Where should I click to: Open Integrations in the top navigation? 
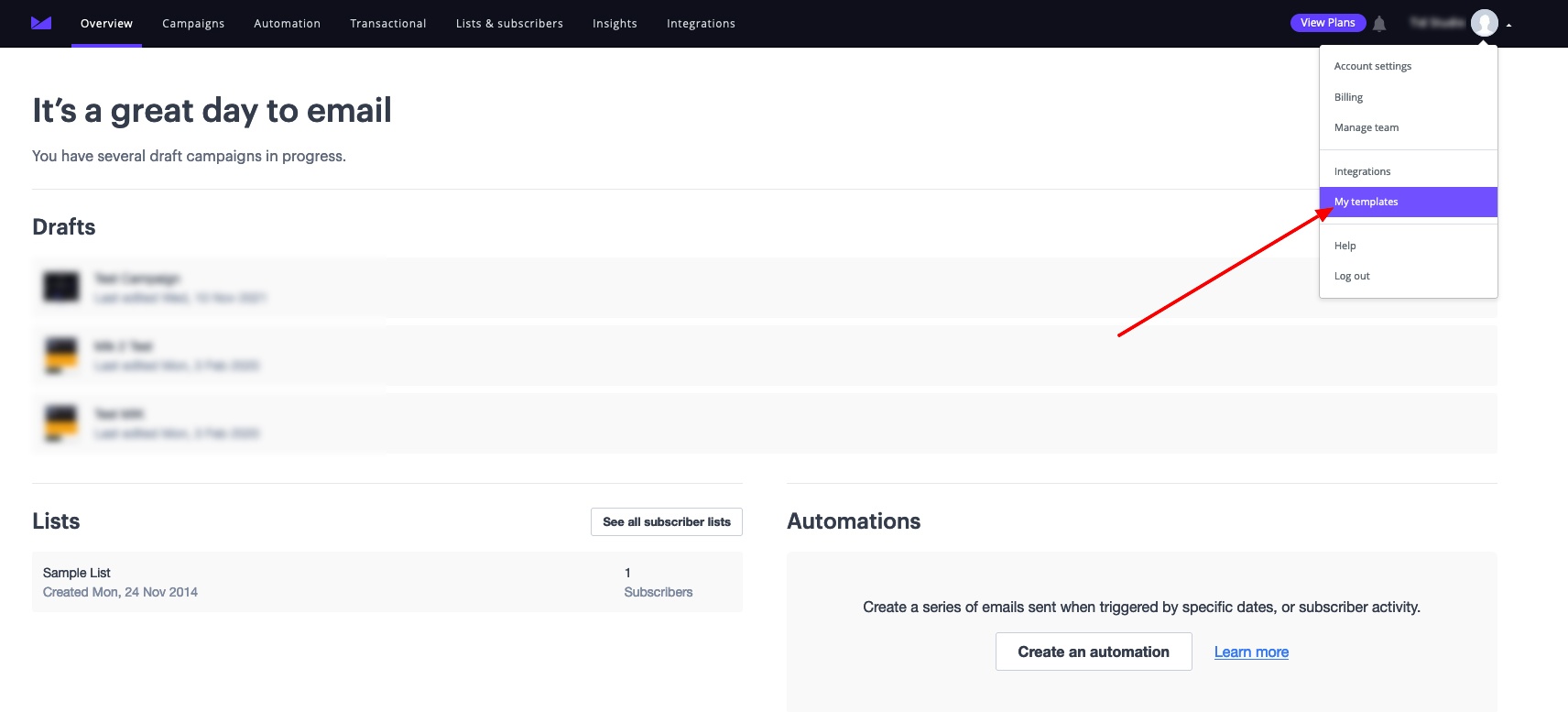(701, 24)
